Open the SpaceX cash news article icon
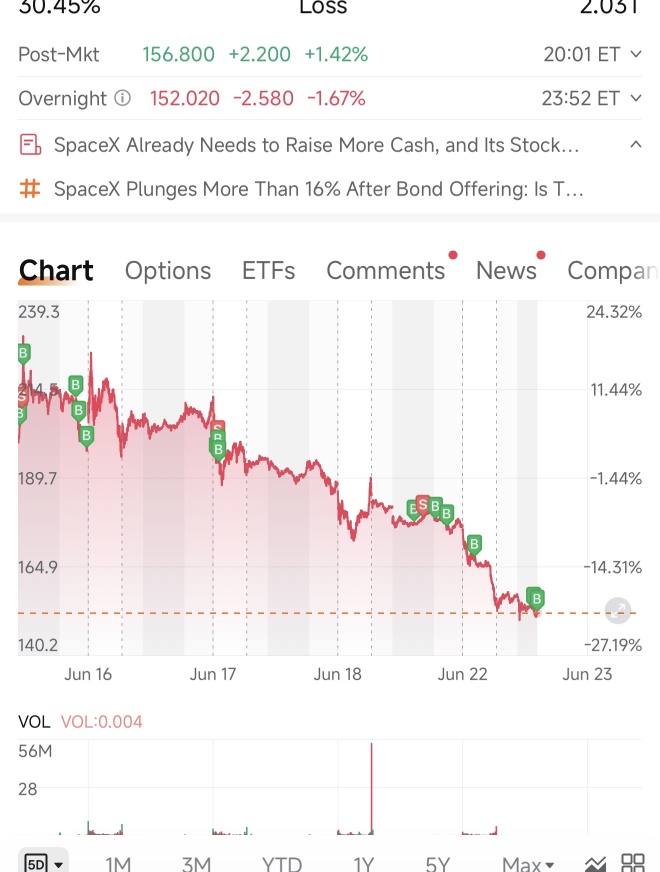660x872 pixels. coord(30,145)
